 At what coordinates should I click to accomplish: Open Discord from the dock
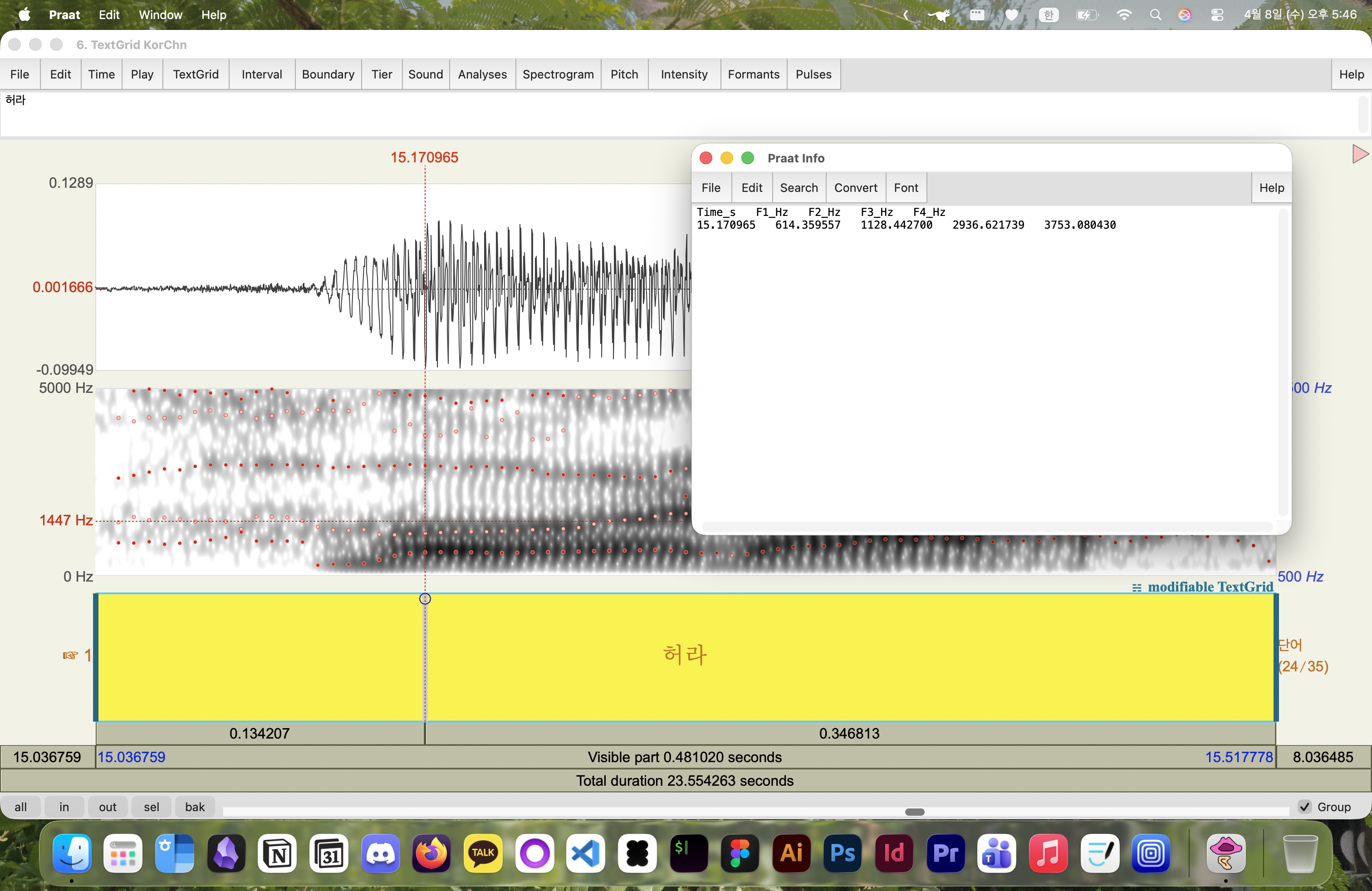[x=380, y=853]
